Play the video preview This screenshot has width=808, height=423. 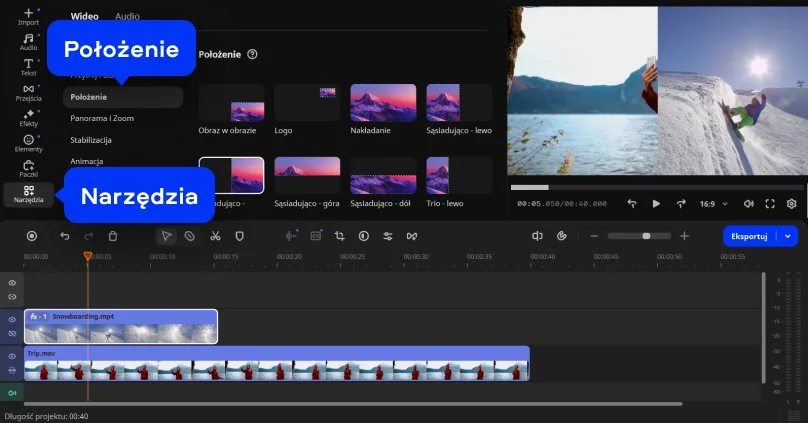pyautogui.click(x=656, y=204)
